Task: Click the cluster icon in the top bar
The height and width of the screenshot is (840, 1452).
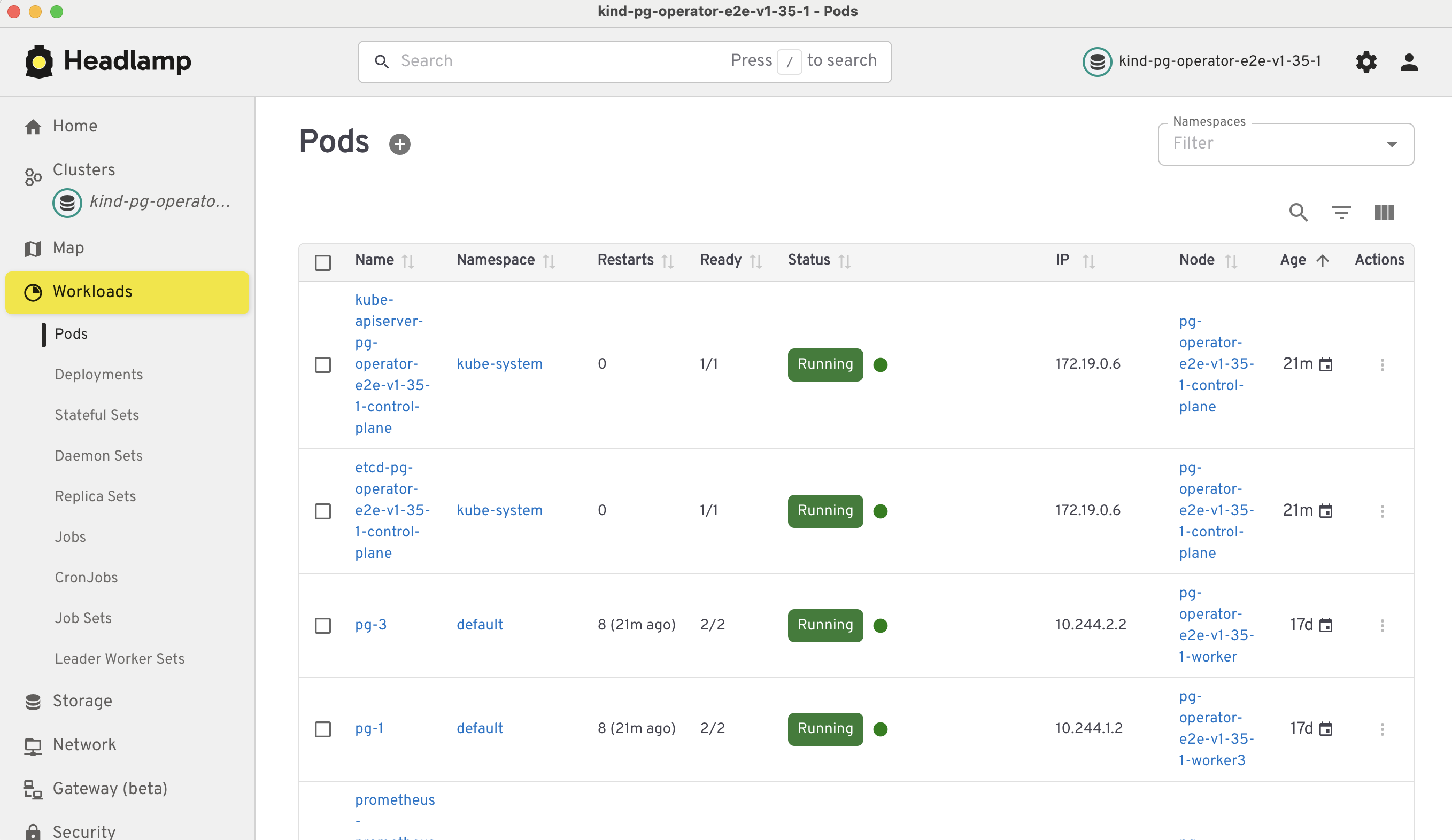Action: click(x=1097, y=61)
